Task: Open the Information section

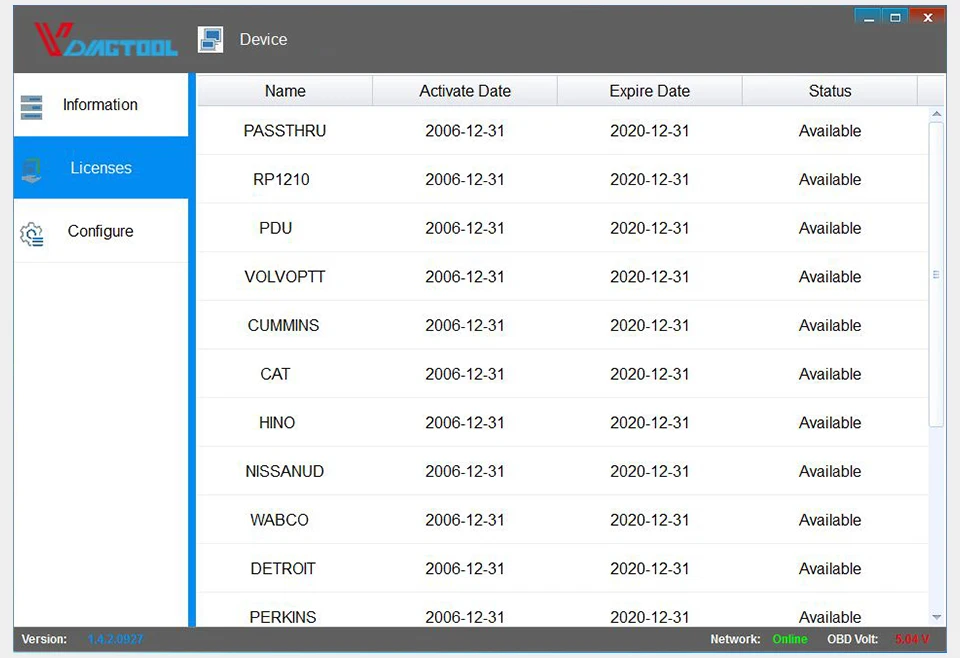Action: click(x=101, y=105)
